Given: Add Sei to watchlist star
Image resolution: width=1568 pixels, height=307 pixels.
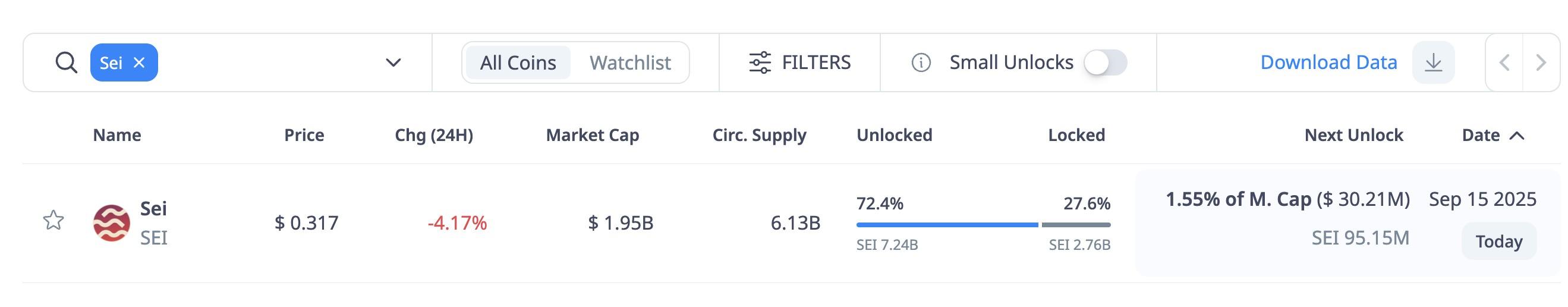Looking at the screenshot, I should pos(53,221).
